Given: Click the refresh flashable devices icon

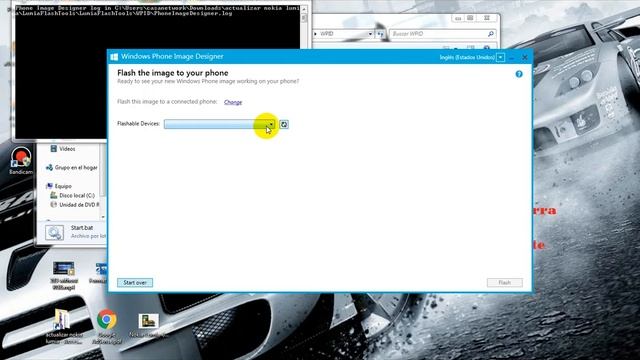Looking at the screenshot, I should 284,124.
